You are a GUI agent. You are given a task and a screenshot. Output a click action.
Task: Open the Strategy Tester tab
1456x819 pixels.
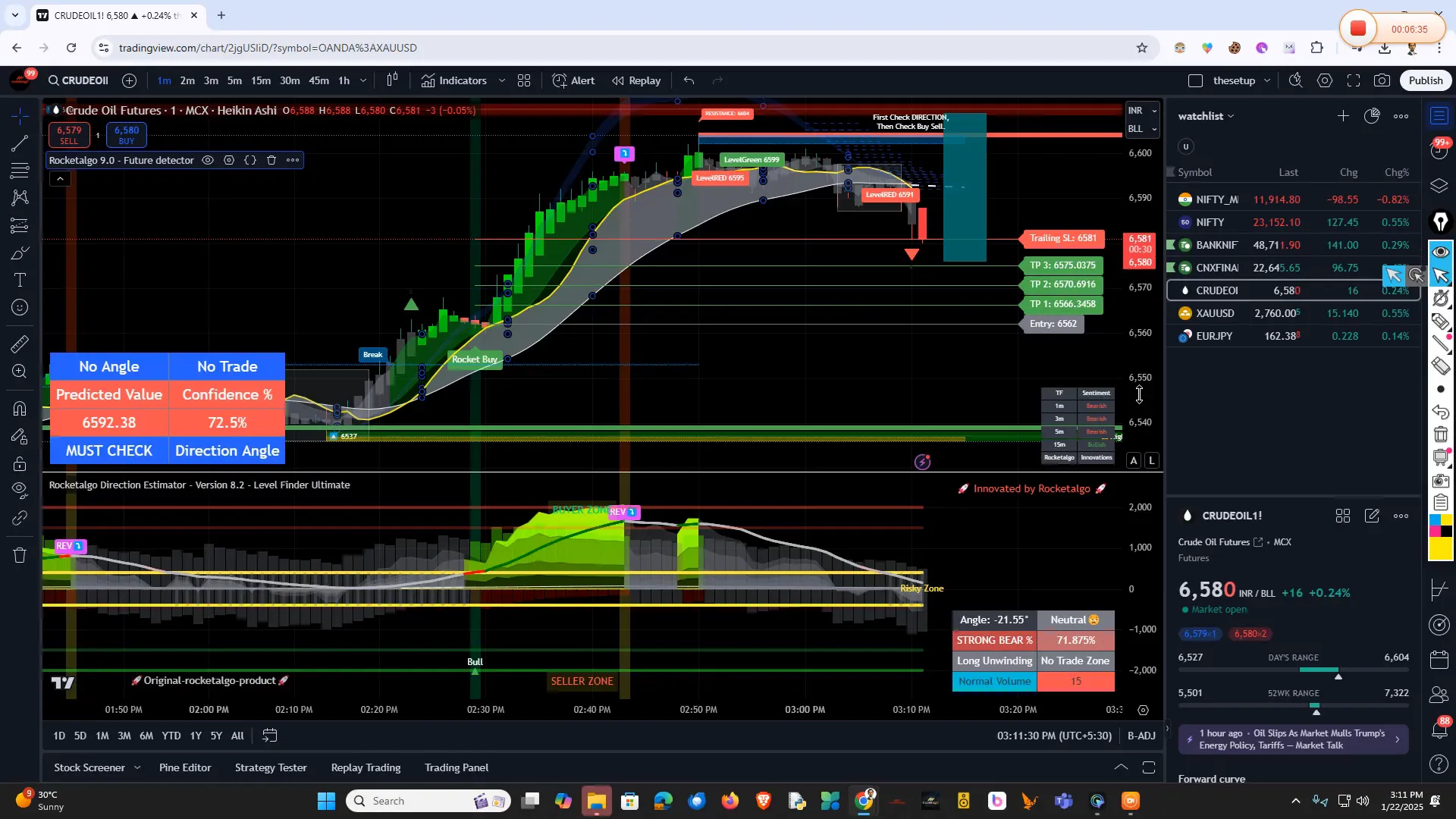click(271, 767)
